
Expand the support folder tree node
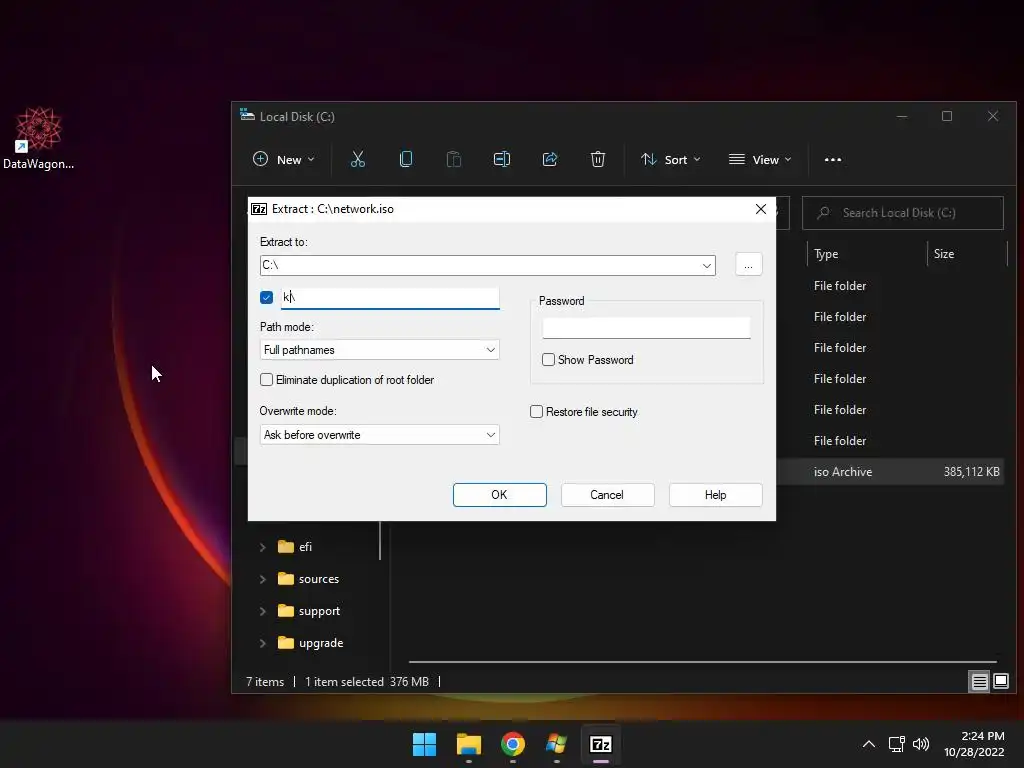(x=263, y=611)
